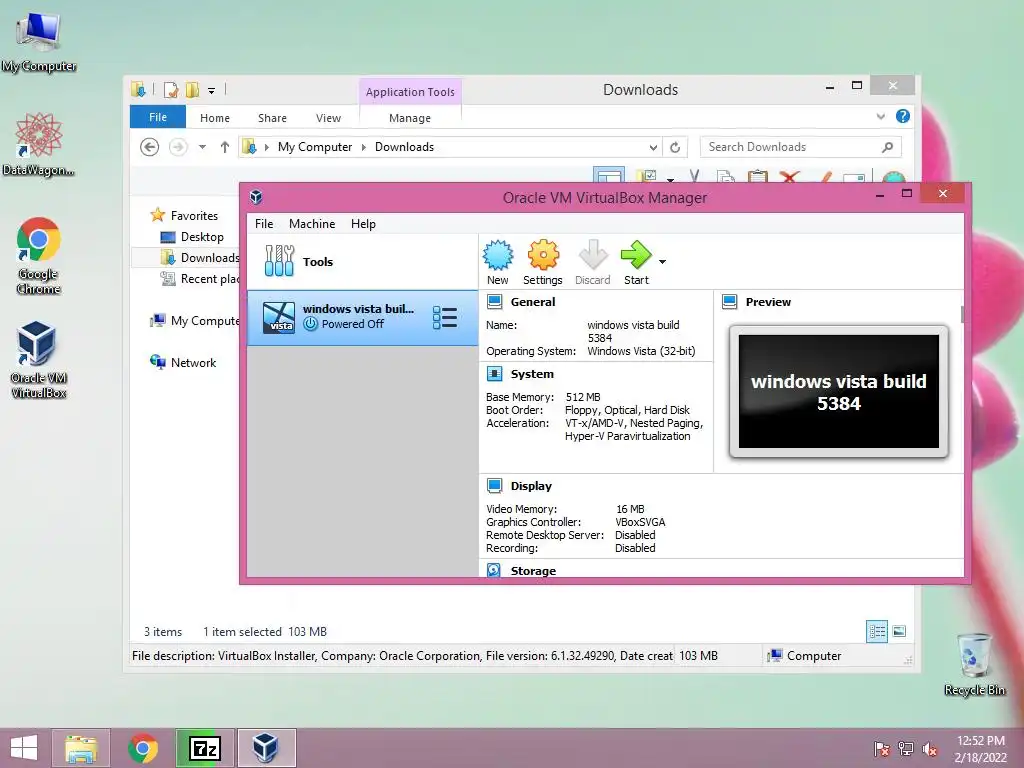The height and width of the screenshot is (768, 1024).
Task: Click New folder icon in explorer title bar
Action: pos(193,89)
